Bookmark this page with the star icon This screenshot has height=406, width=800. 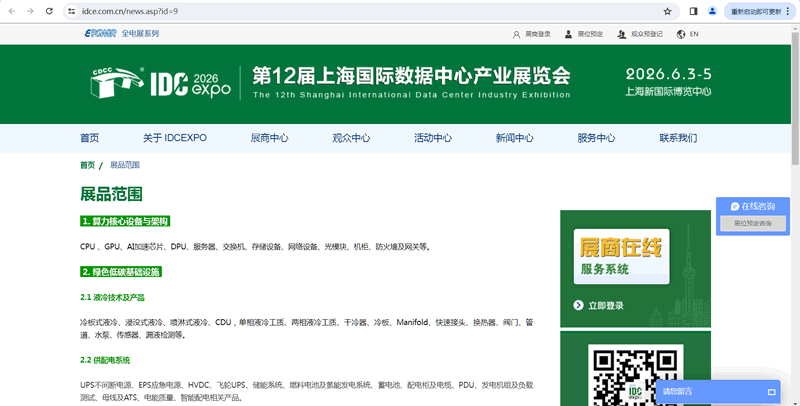tap(667, 11)
